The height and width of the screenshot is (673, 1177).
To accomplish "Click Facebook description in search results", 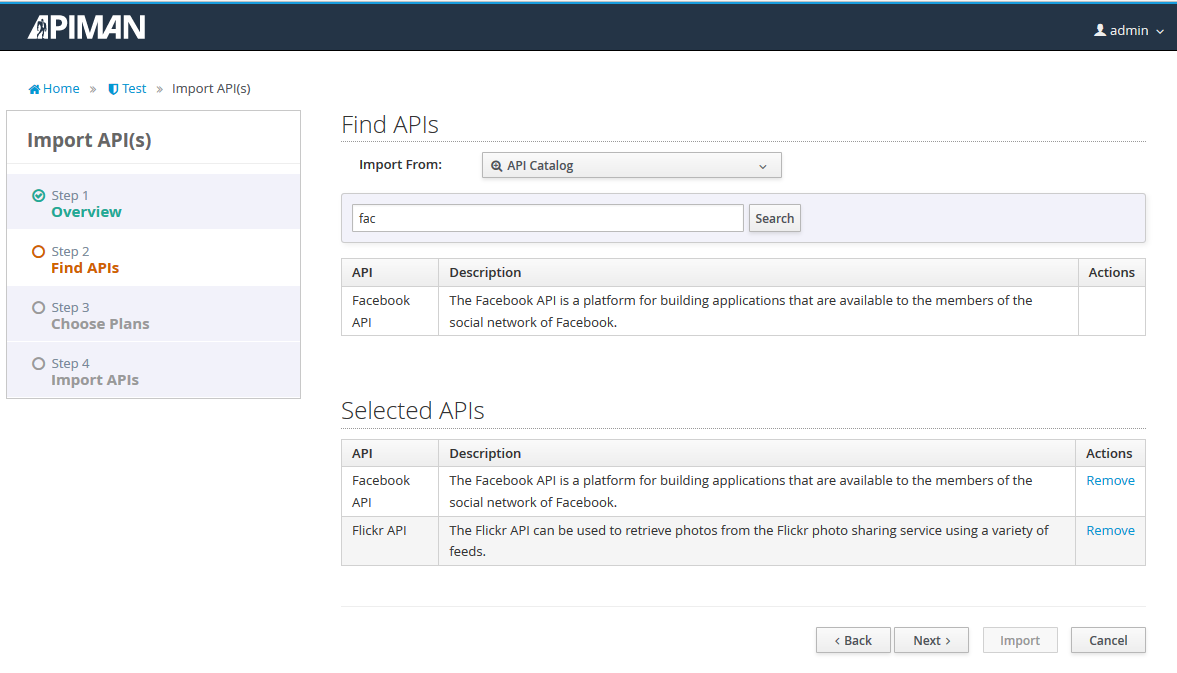I will pyautogui.click(x=741, y=311).
